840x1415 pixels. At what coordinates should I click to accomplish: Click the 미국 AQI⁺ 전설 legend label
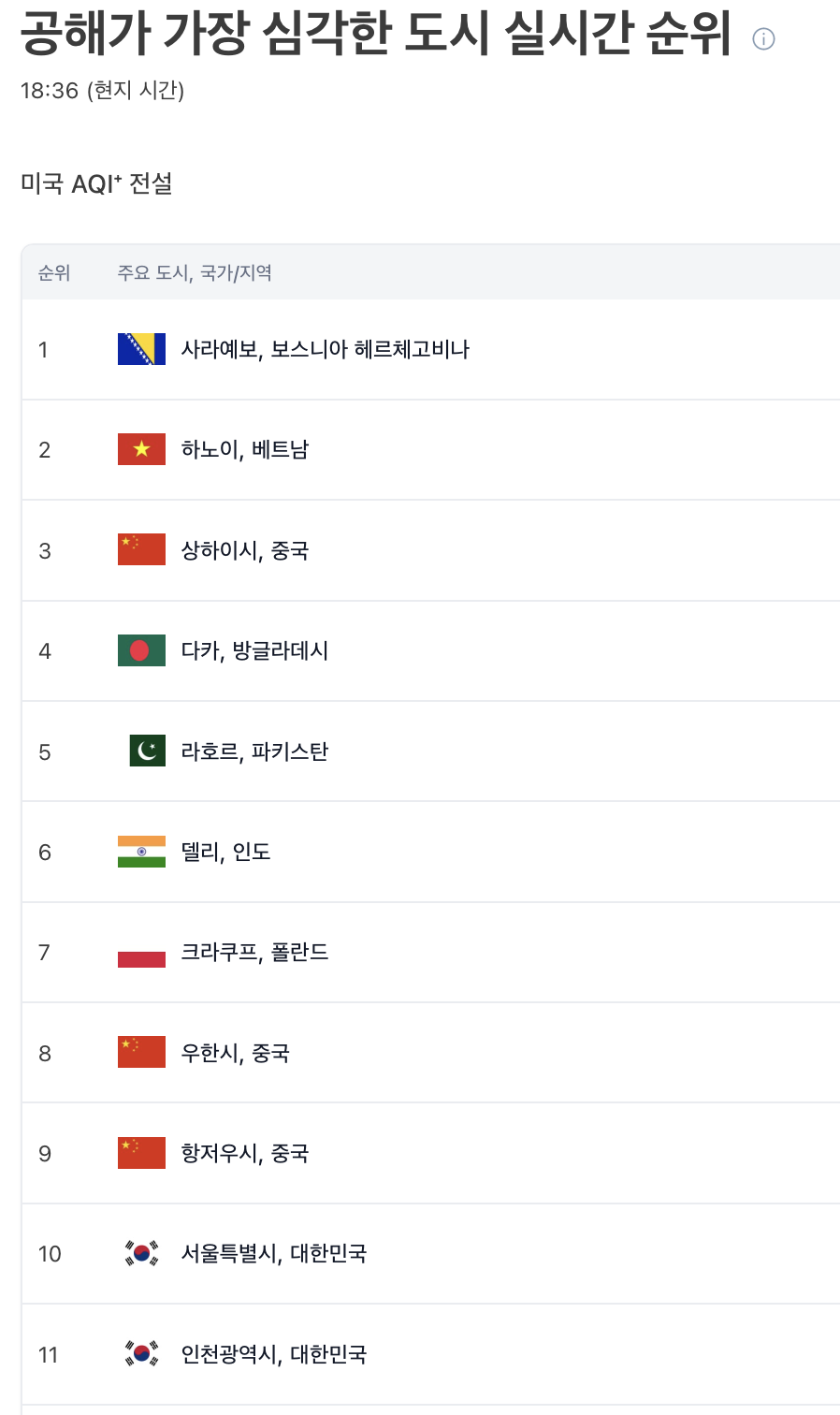96,183
